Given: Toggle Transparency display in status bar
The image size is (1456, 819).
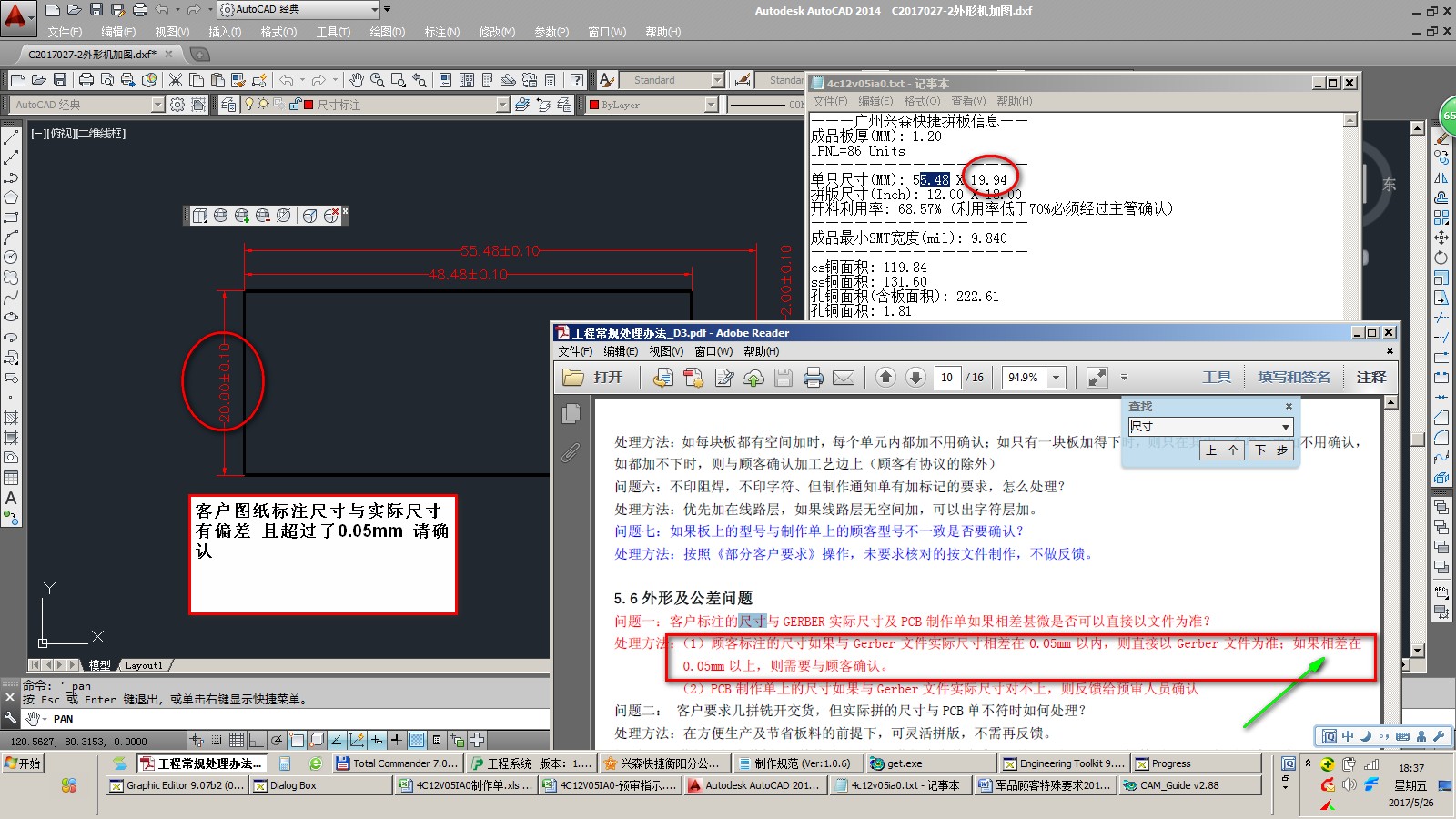Looking at the screenshot, I should pyautogui.click(x=417, y=740).
